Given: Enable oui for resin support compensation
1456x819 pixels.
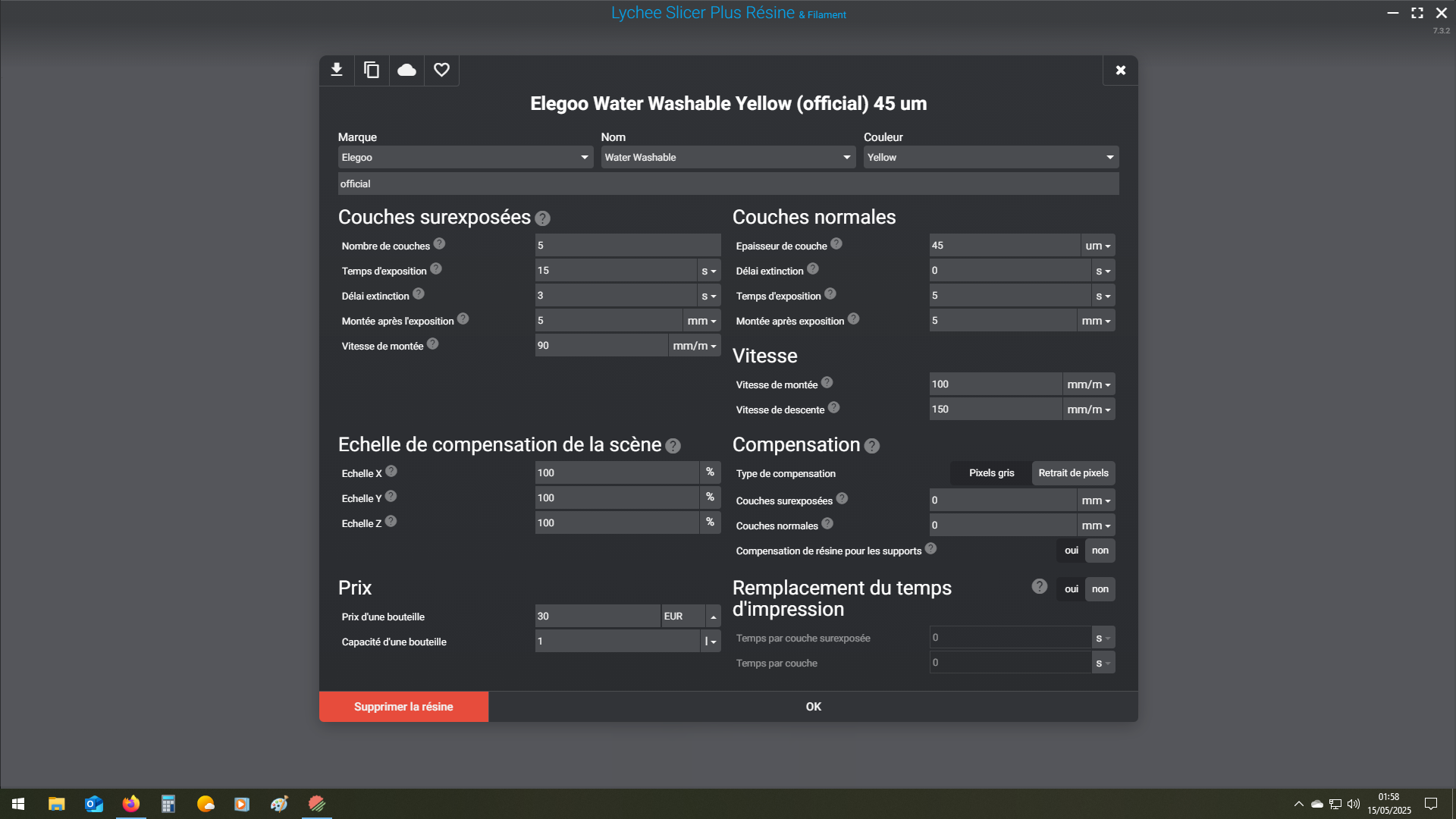Looking at the screenshot, I should [x=1071, y=551].
